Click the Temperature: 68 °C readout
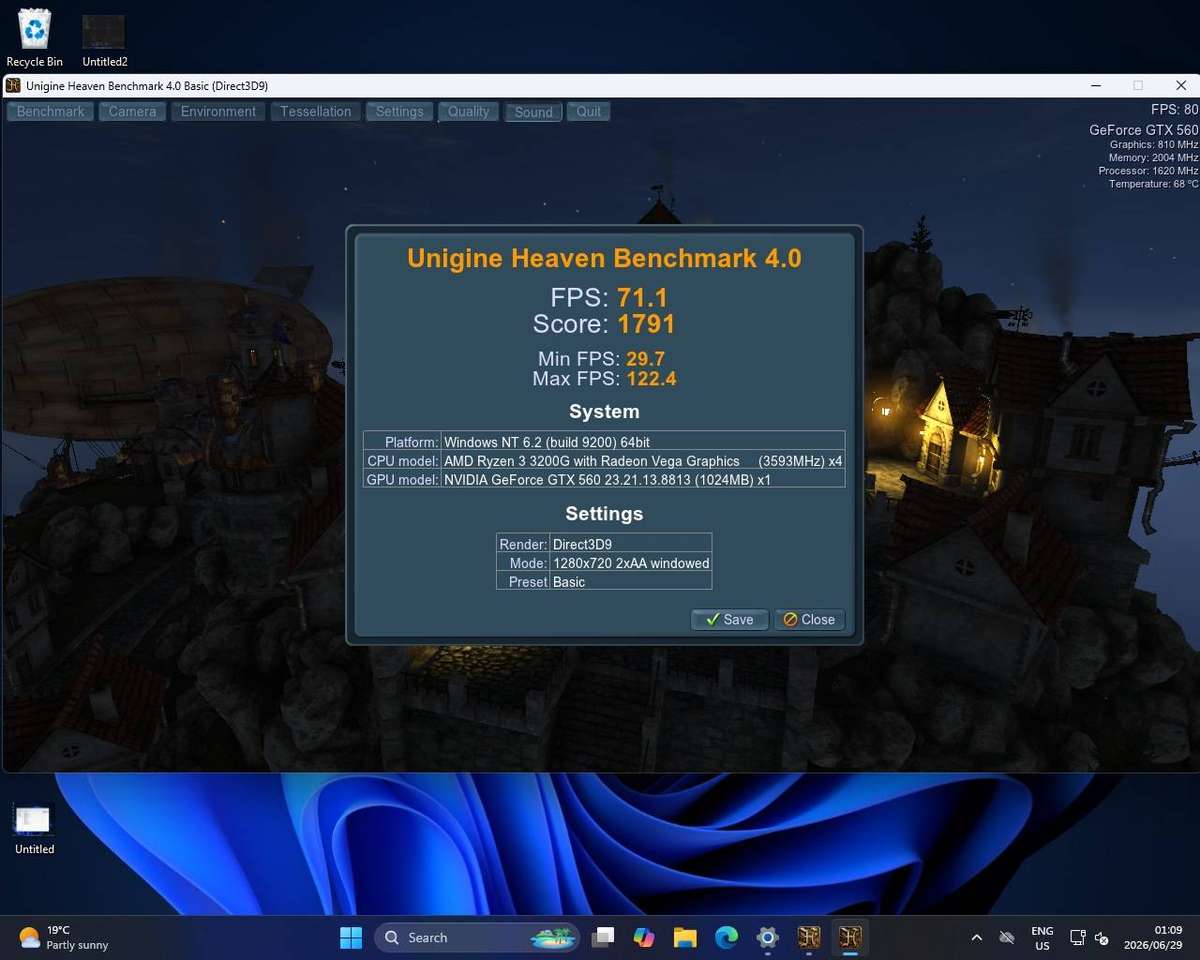1200x960 pixels. 1153,184
